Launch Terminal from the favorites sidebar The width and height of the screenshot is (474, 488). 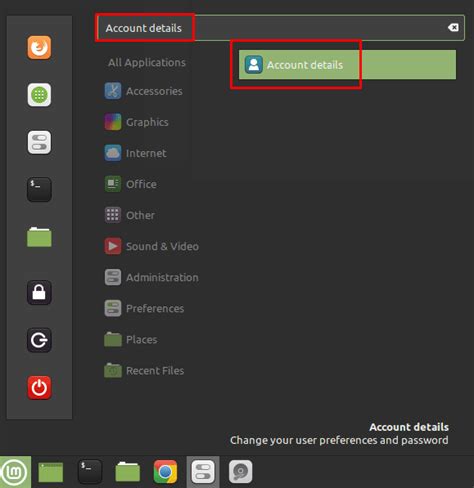[x=39, y=190]
